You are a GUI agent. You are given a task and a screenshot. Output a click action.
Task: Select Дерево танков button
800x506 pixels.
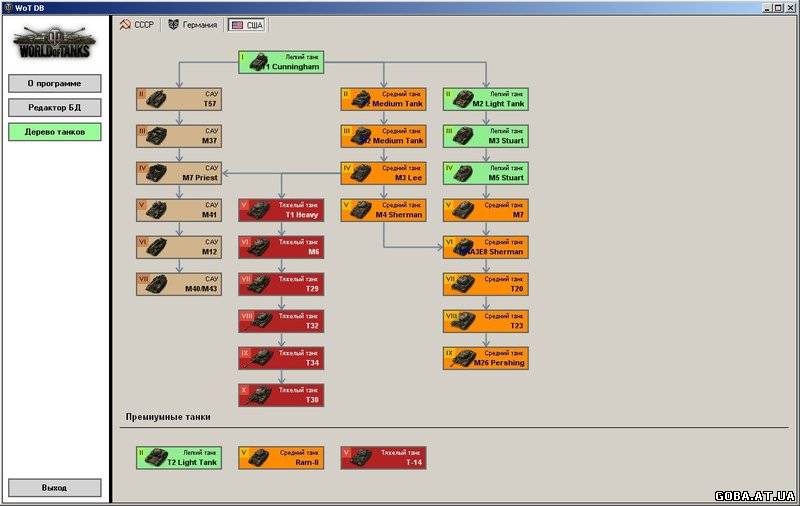[55, 132]
